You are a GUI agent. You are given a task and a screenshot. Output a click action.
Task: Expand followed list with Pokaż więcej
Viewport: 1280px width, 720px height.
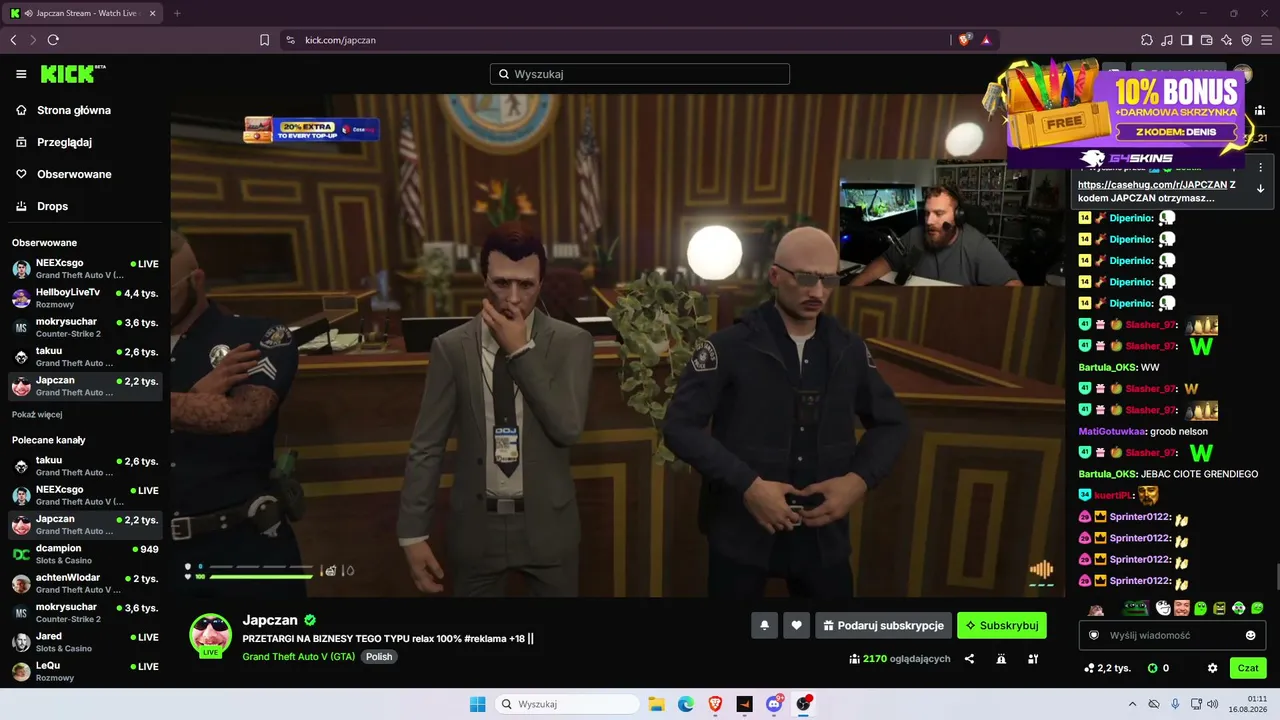click(x=37, y=414)
